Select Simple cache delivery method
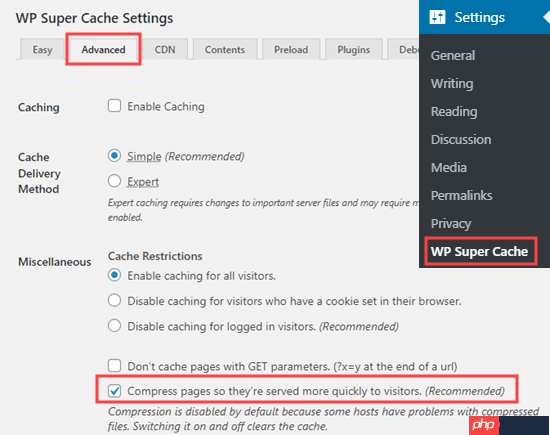The image size is (550, 435). [x=114, y=155]
